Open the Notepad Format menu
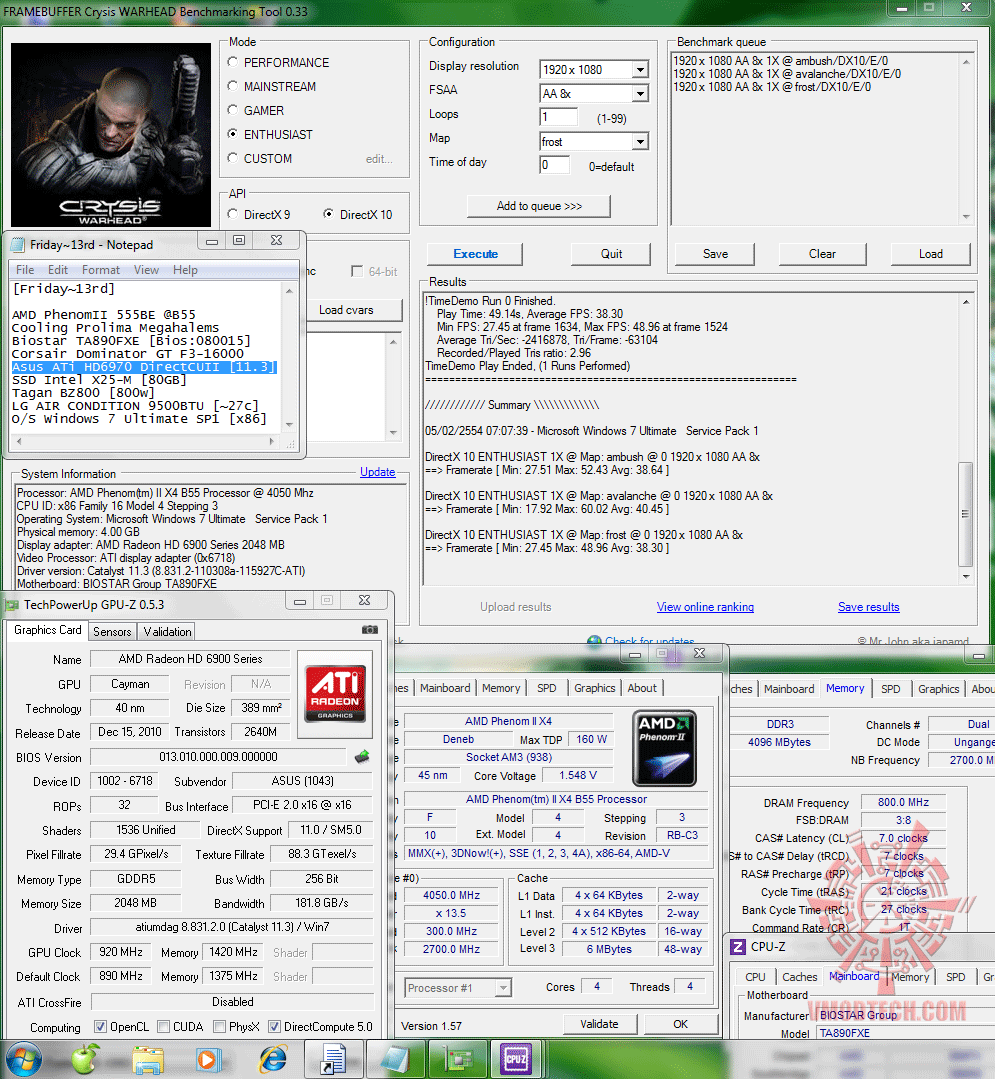995x1079 pixels. tap(100, 270)
